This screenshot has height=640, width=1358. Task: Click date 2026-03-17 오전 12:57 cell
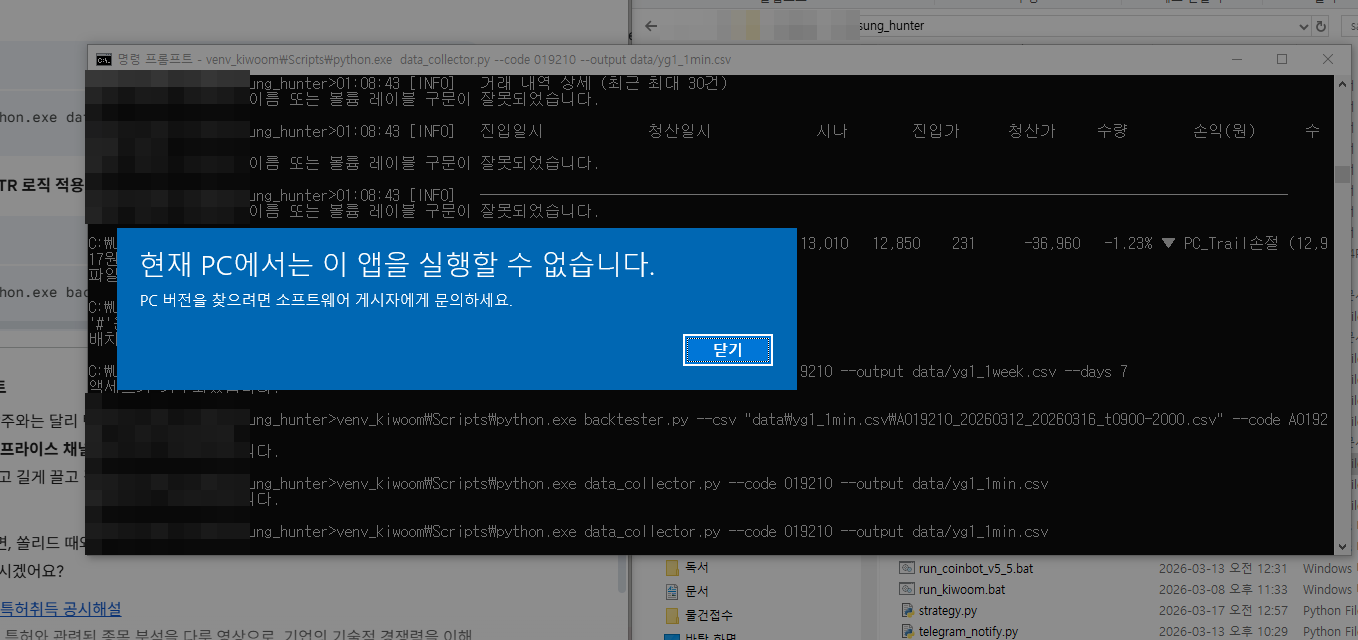coord(1222,610)
